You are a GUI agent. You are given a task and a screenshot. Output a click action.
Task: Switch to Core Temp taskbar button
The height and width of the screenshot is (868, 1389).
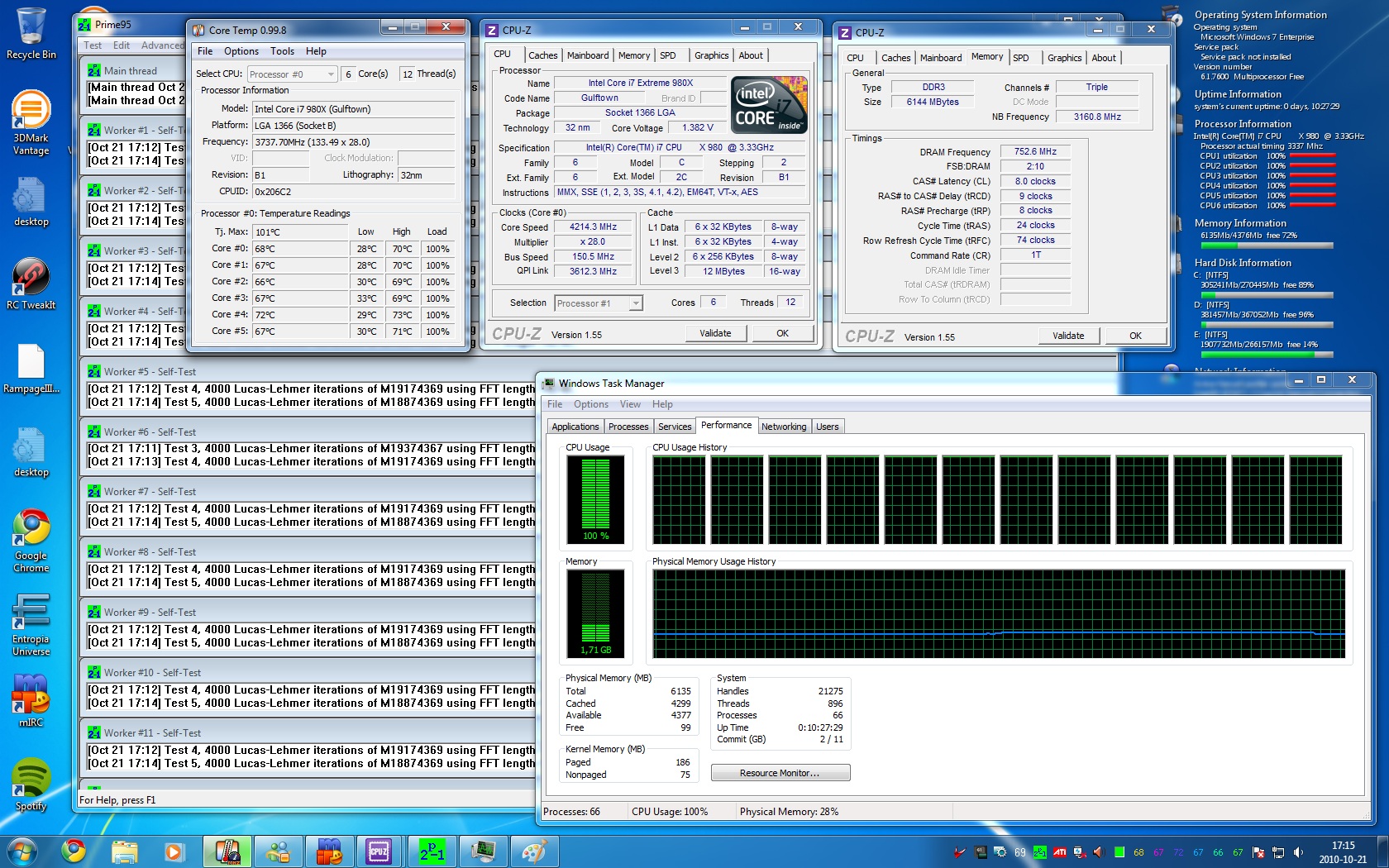click(x=227, y=851)
